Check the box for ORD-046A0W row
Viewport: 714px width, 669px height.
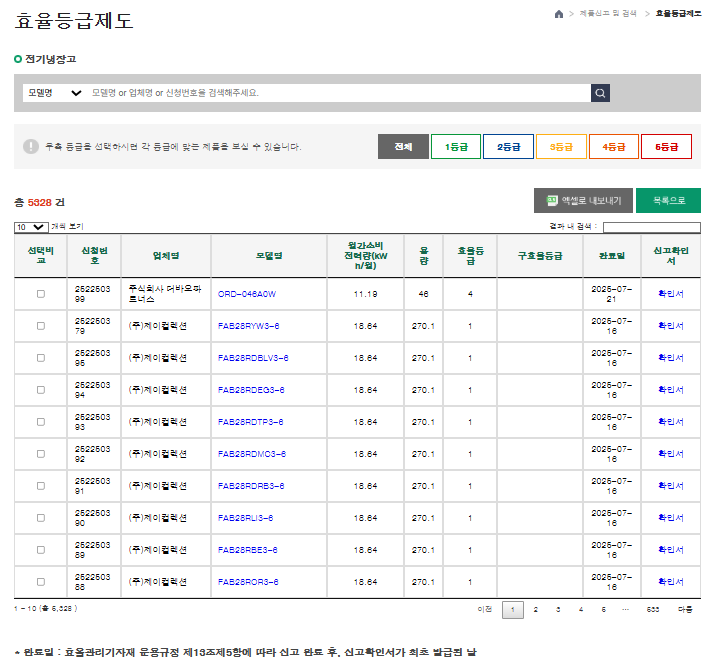[41, 294]
